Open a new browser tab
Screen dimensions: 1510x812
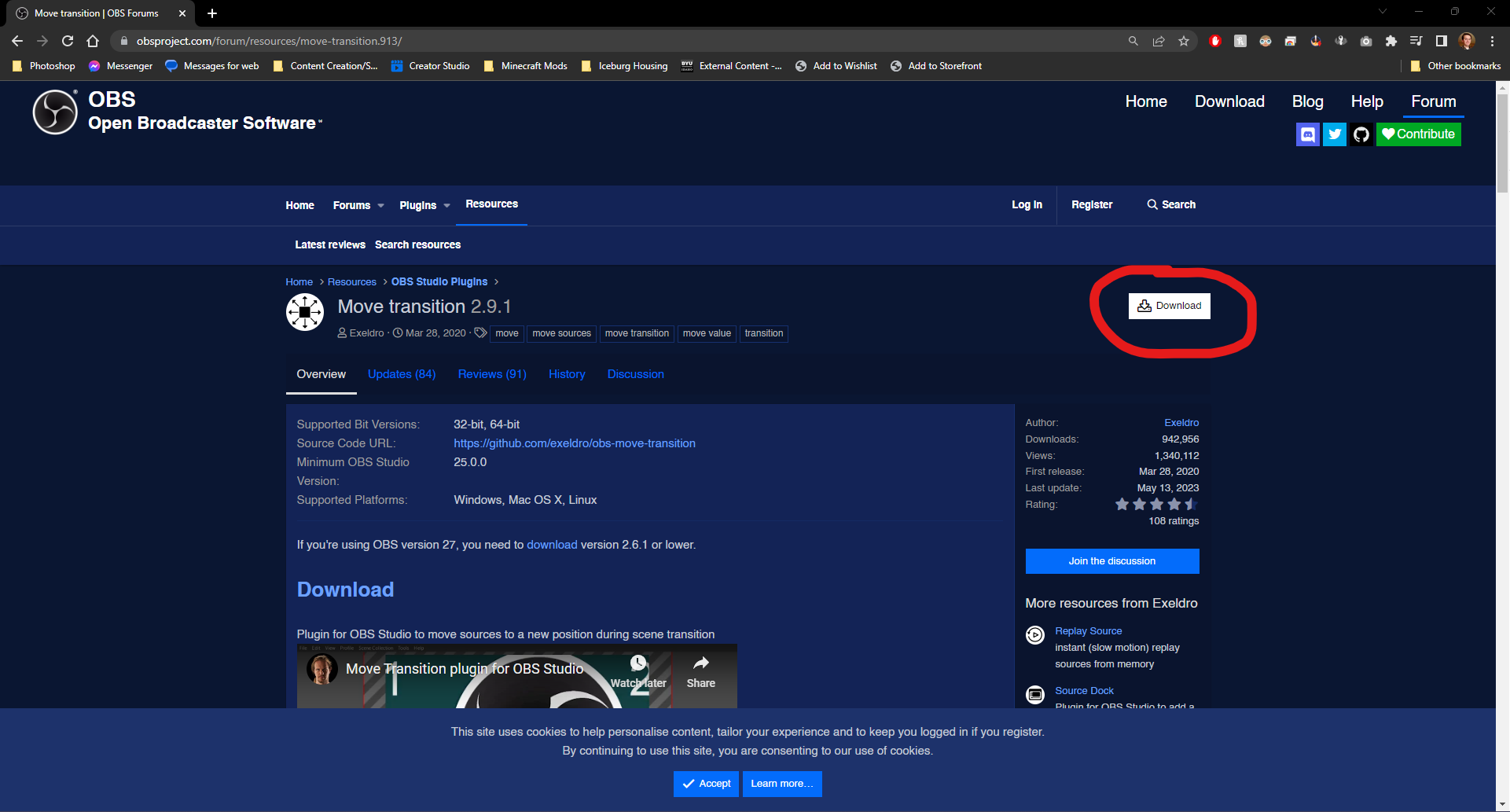pyautogui.click(x=212, y=13)
